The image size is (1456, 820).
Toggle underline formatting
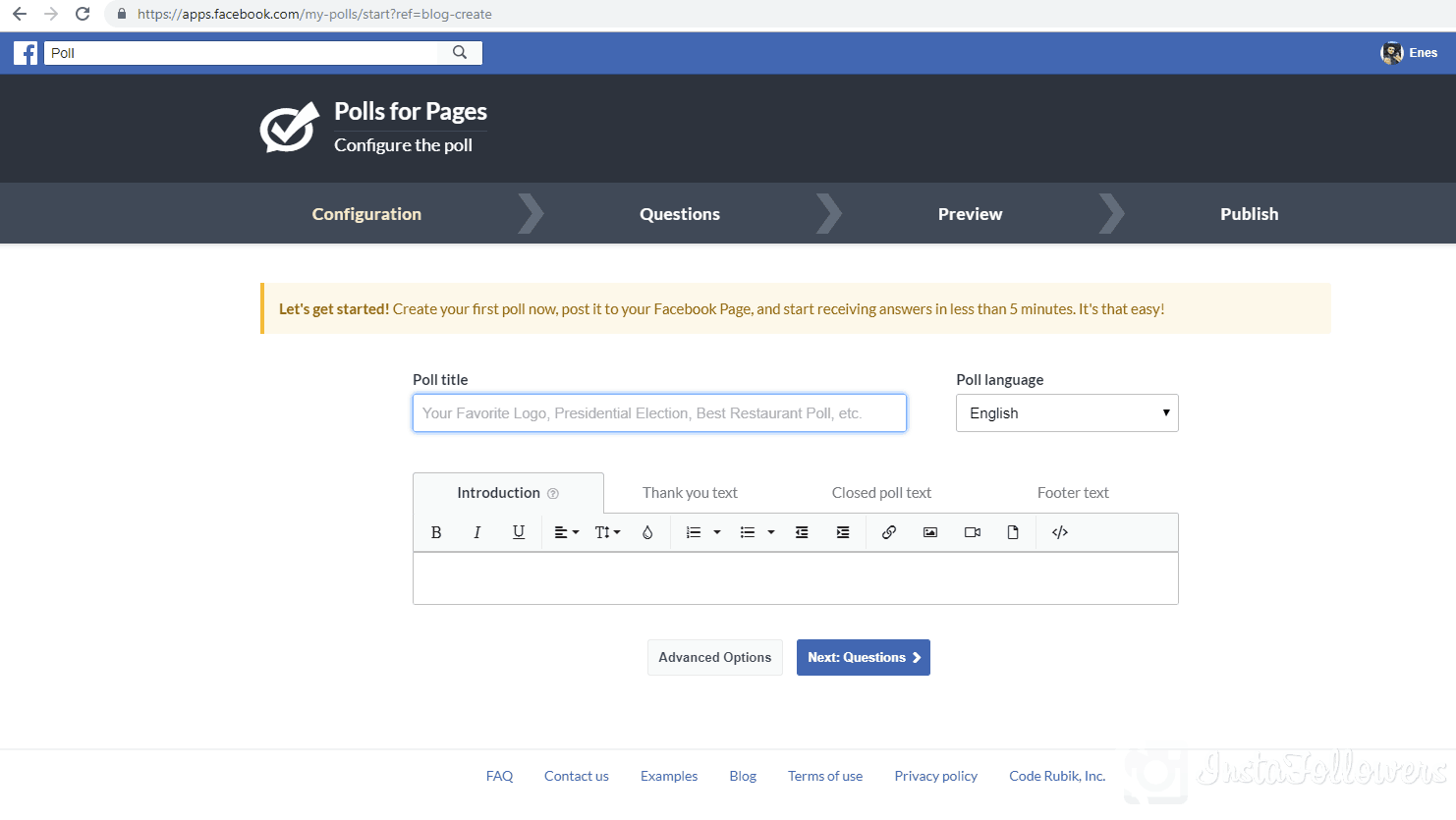[519, 531]
